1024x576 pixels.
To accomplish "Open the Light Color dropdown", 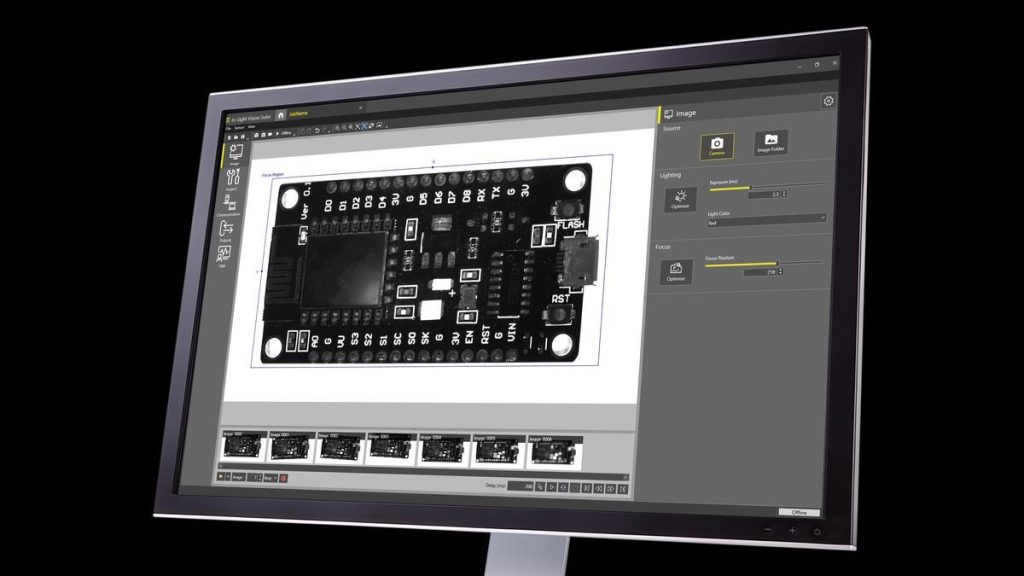I will [767, 221].
